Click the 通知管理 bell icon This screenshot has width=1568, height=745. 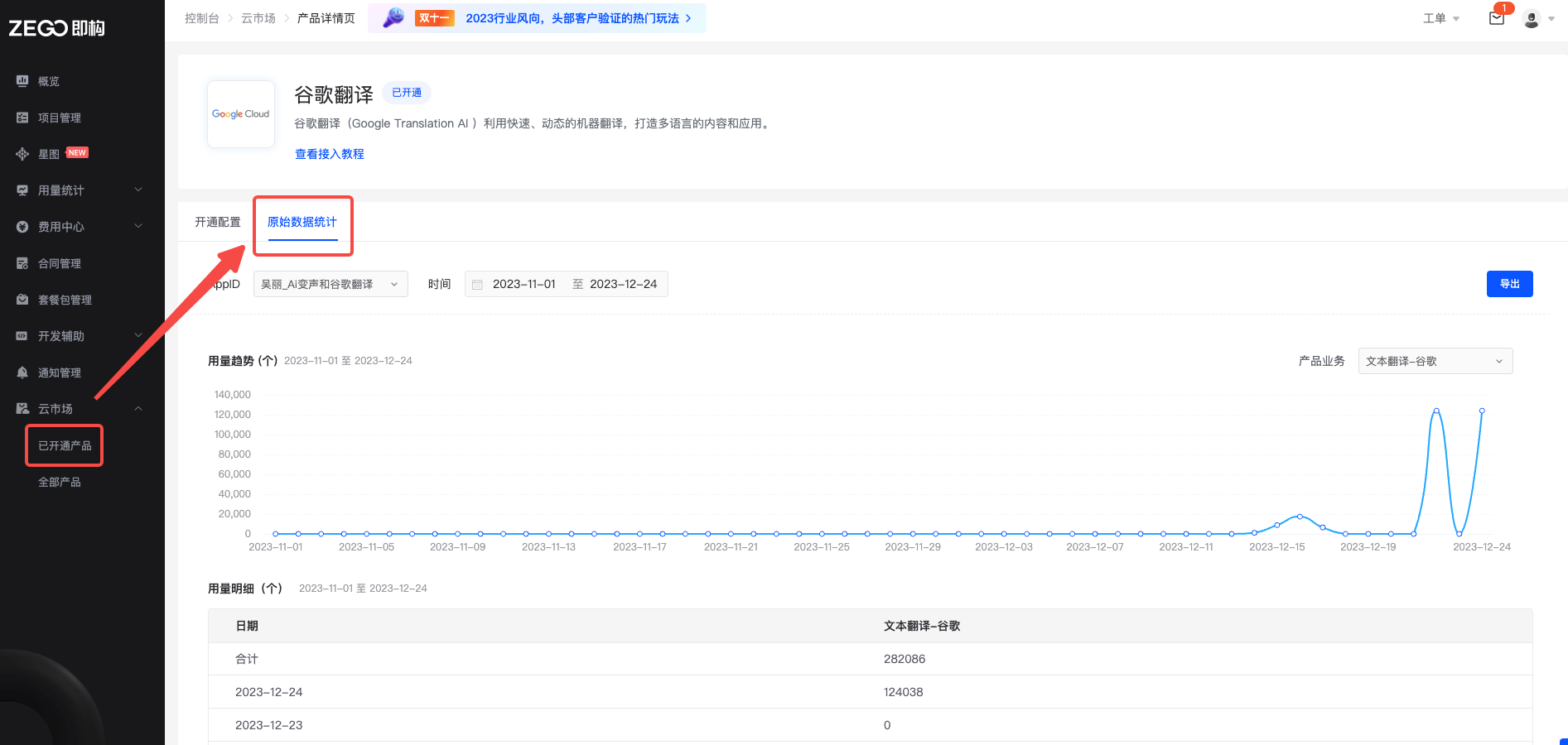pos(22,372)
